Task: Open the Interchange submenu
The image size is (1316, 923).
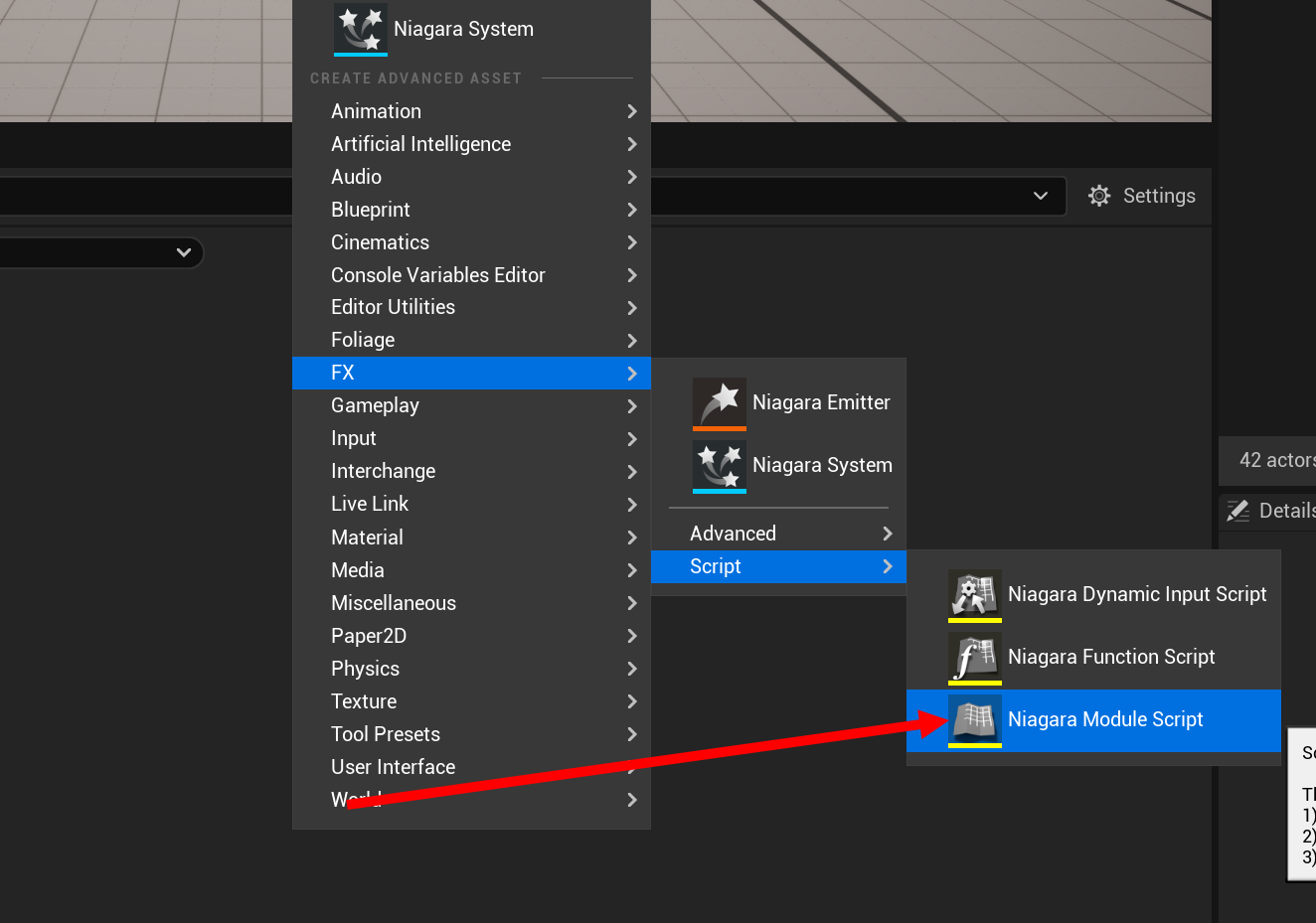Action: (472, 471)
